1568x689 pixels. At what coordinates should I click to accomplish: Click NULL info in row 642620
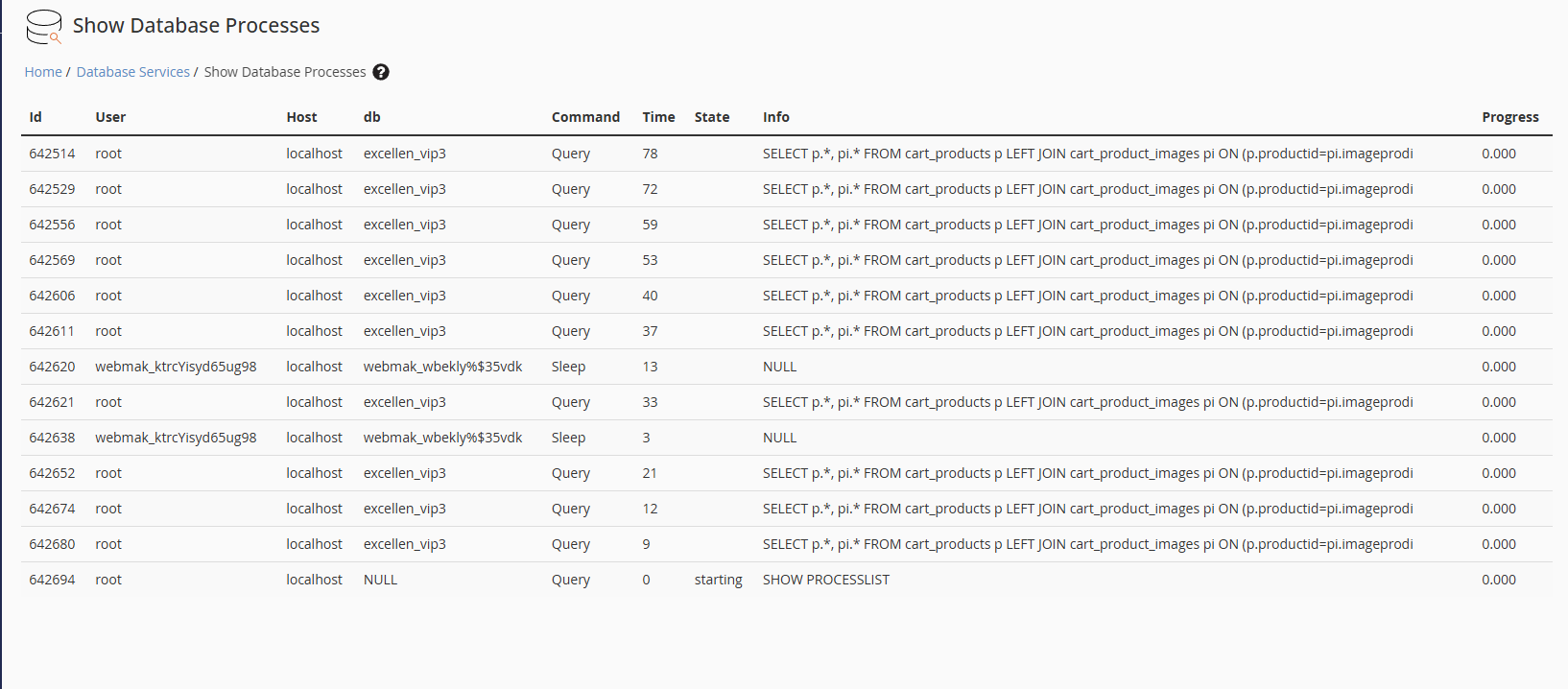click(779, 367)
